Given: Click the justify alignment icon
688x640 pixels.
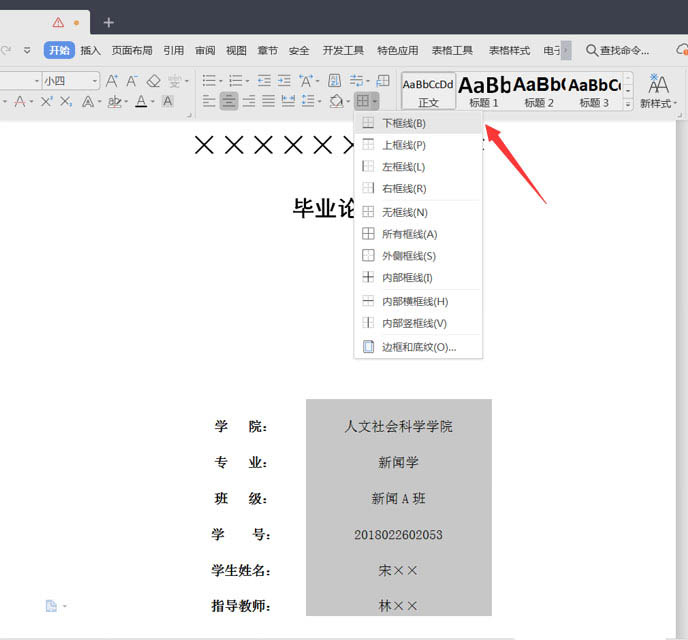Looking at the screenshot, I should (x=268, y=101).
